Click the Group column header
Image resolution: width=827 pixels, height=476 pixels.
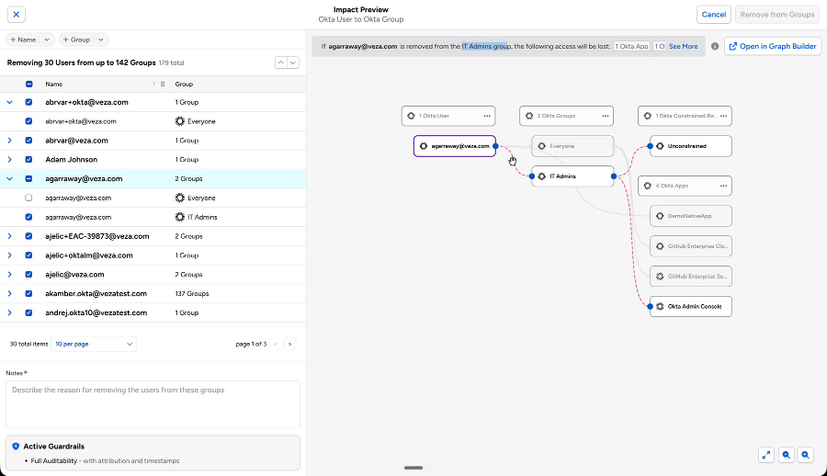(x=184, y=84)
